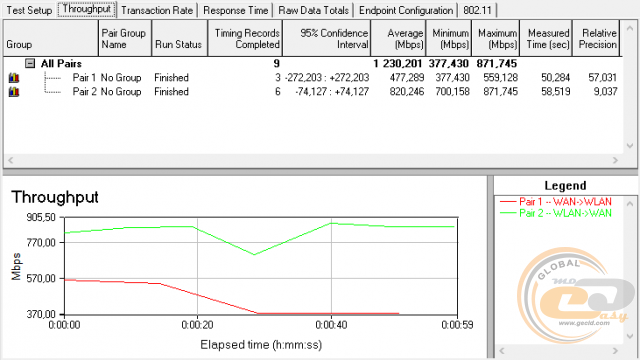
Task: Collapse the All Pairs group
Action: pyautogui.click(x=30, y=63)
